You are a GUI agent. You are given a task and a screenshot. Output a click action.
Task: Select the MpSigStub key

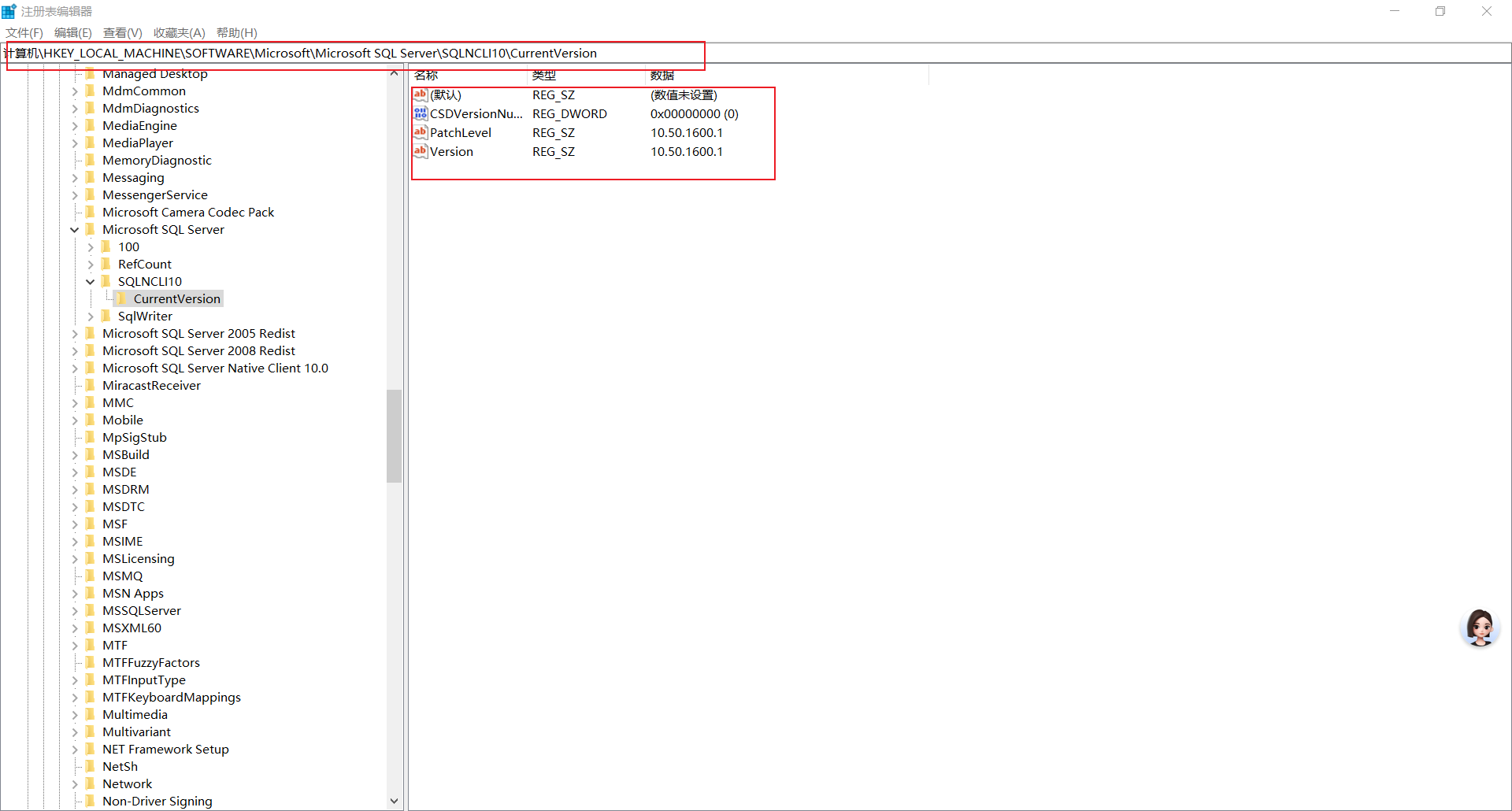[x=135, y=437]
